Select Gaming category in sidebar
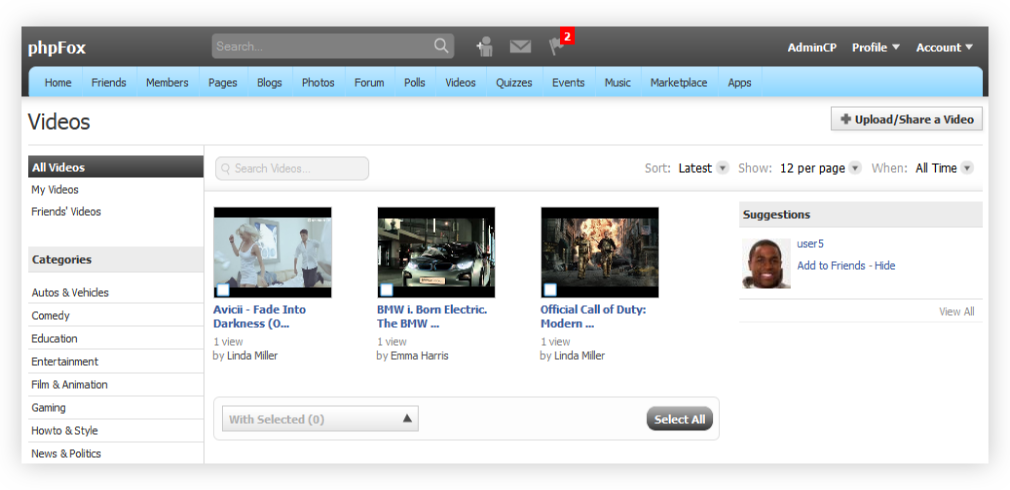Image resolution: width=1010 pixels, height=490 pixels. [x=49, y=408]
